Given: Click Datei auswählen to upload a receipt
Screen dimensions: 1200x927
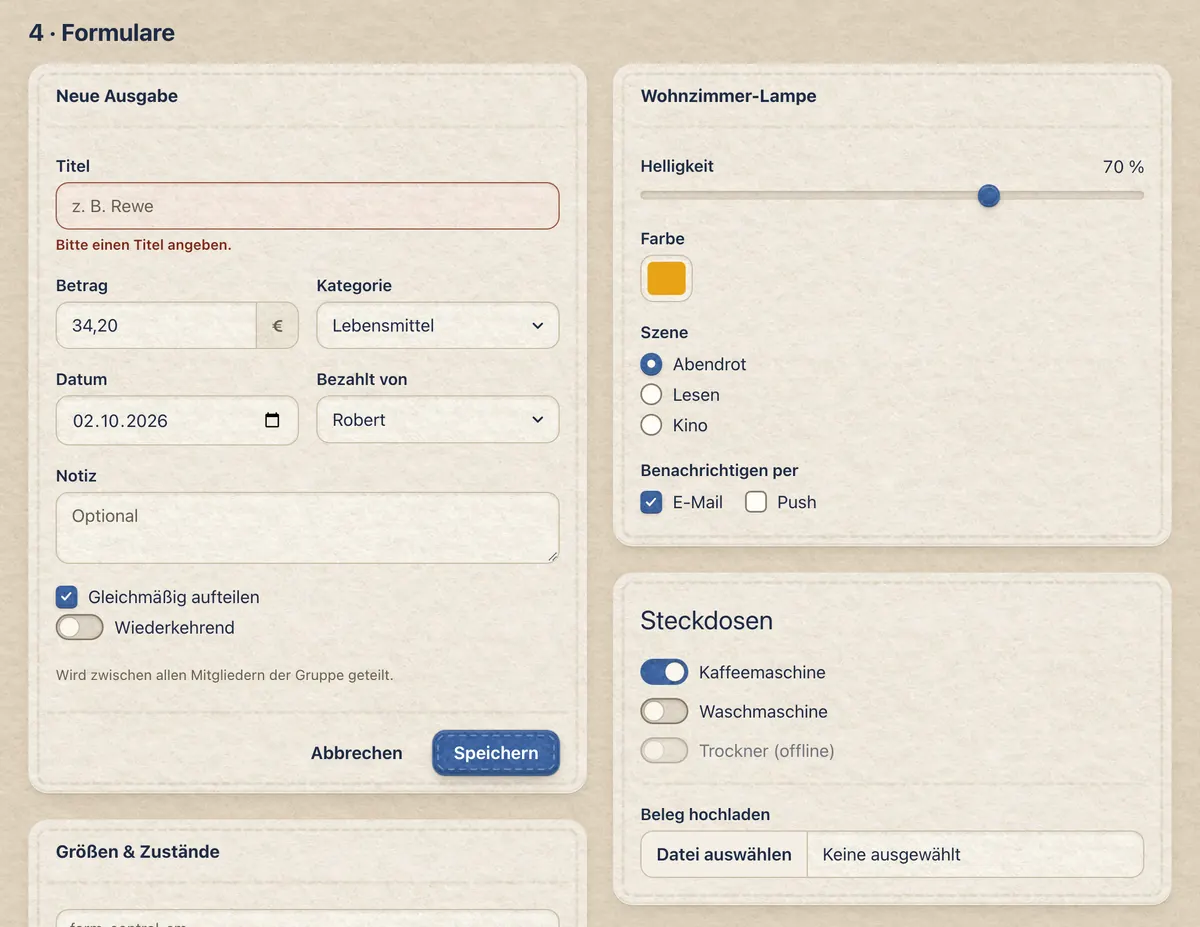Looking at the screenshot, I should (x=724, y=855).
